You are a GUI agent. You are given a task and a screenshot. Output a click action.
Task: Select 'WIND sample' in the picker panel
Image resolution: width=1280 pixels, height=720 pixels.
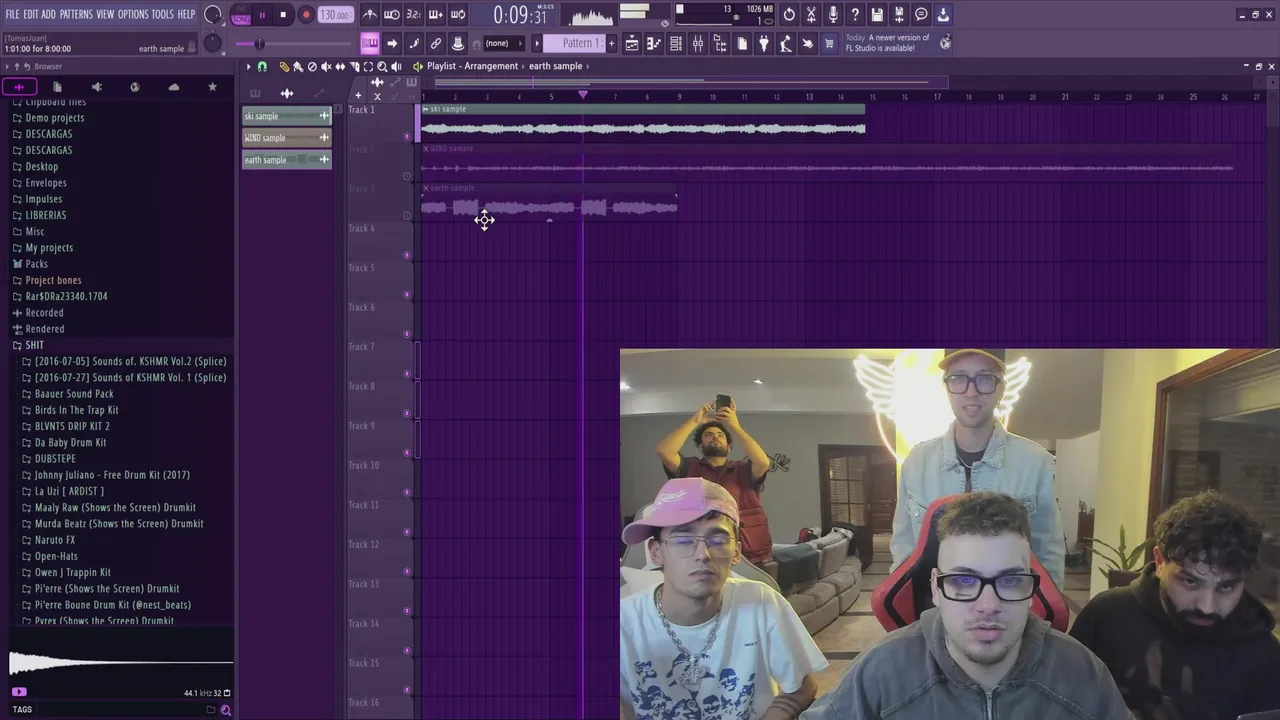[286, 138]
